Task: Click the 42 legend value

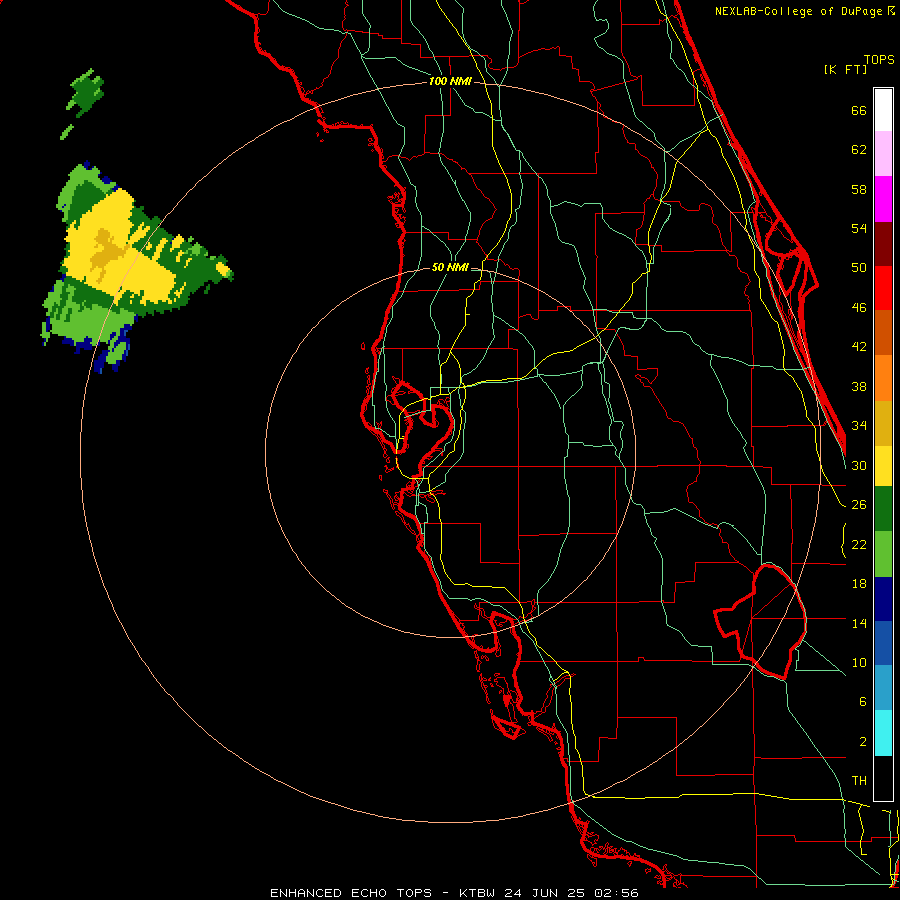Action: (859, 347)
